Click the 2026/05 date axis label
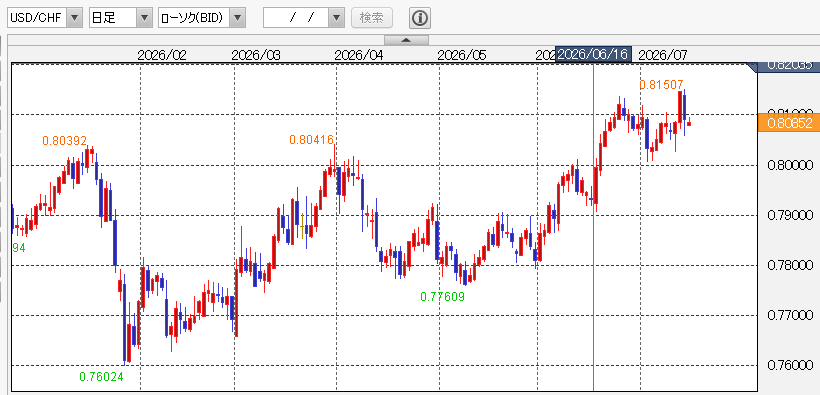Screen dimensions: 820x395 [462, 55]
